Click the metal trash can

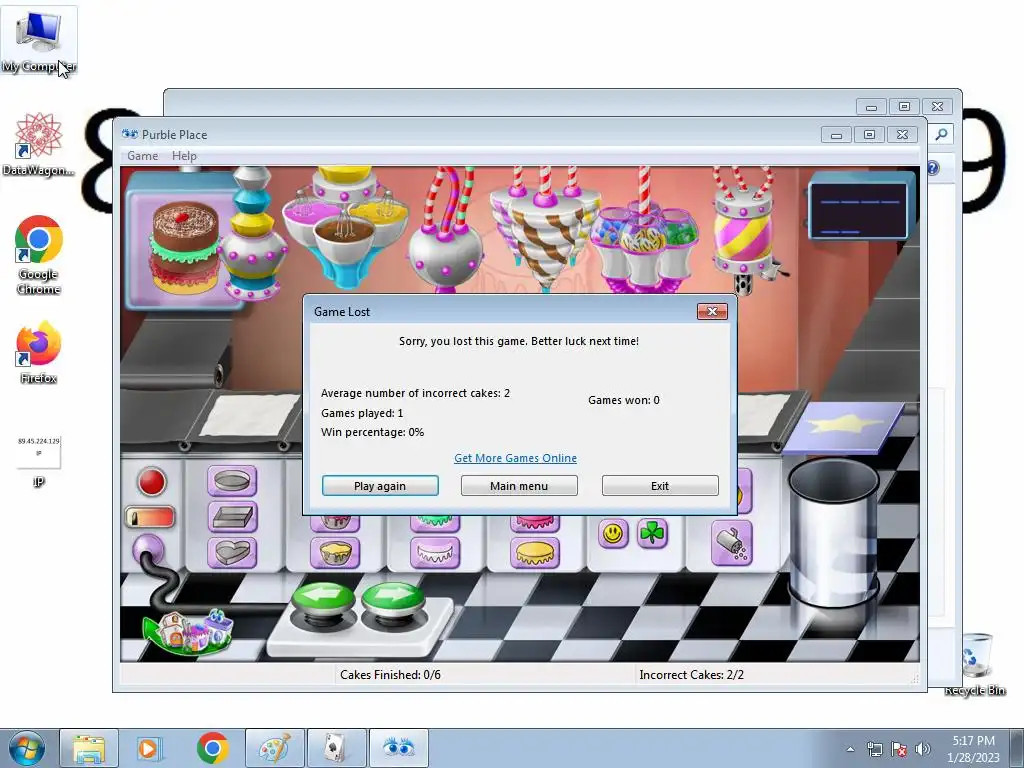coord(834,532)
